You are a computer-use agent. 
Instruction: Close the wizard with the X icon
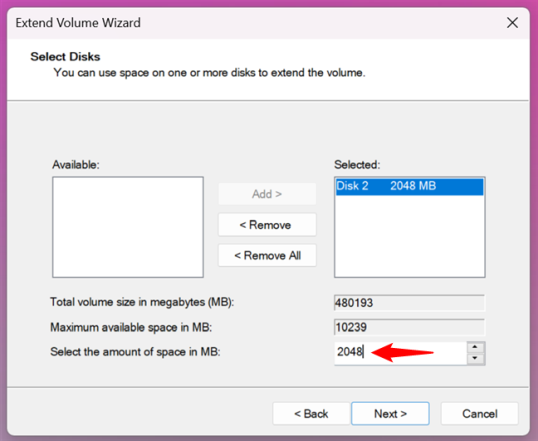(x=512, y=23)
